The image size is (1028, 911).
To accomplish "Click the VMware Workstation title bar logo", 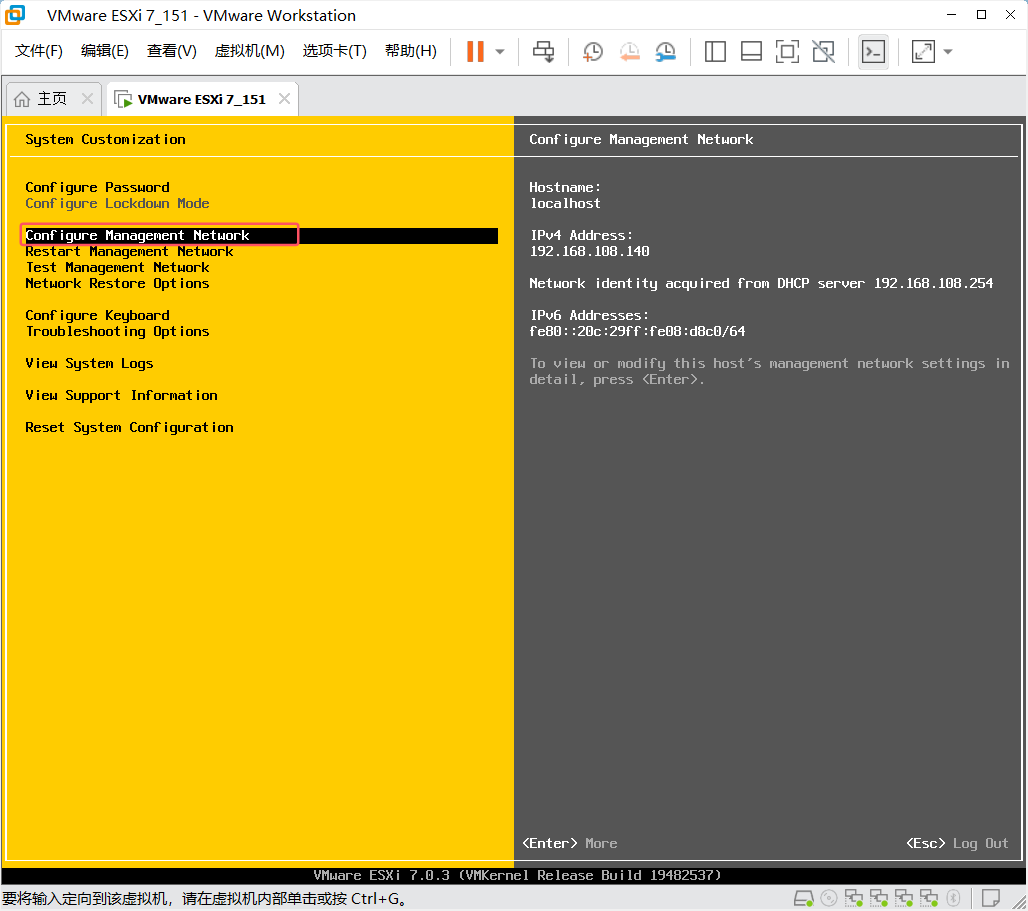I will point(15,14).
